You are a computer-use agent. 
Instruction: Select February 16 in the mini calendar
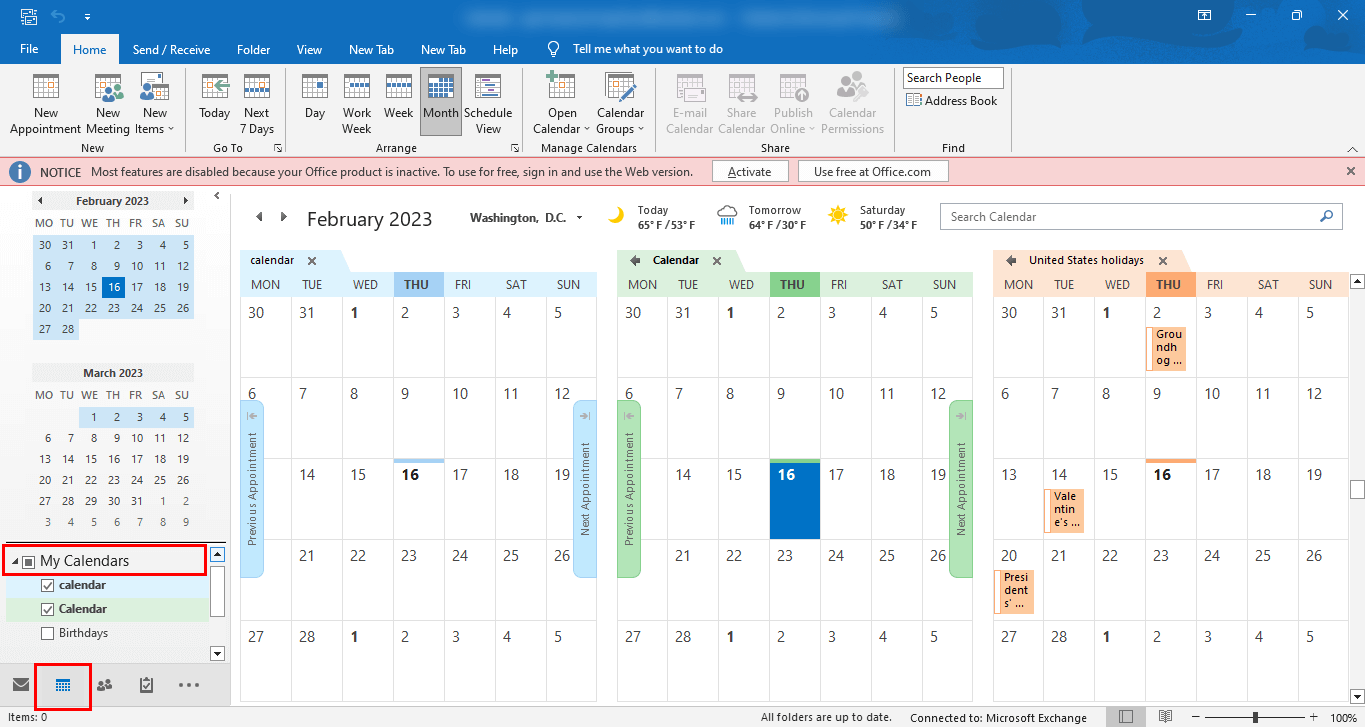point(114,287)
